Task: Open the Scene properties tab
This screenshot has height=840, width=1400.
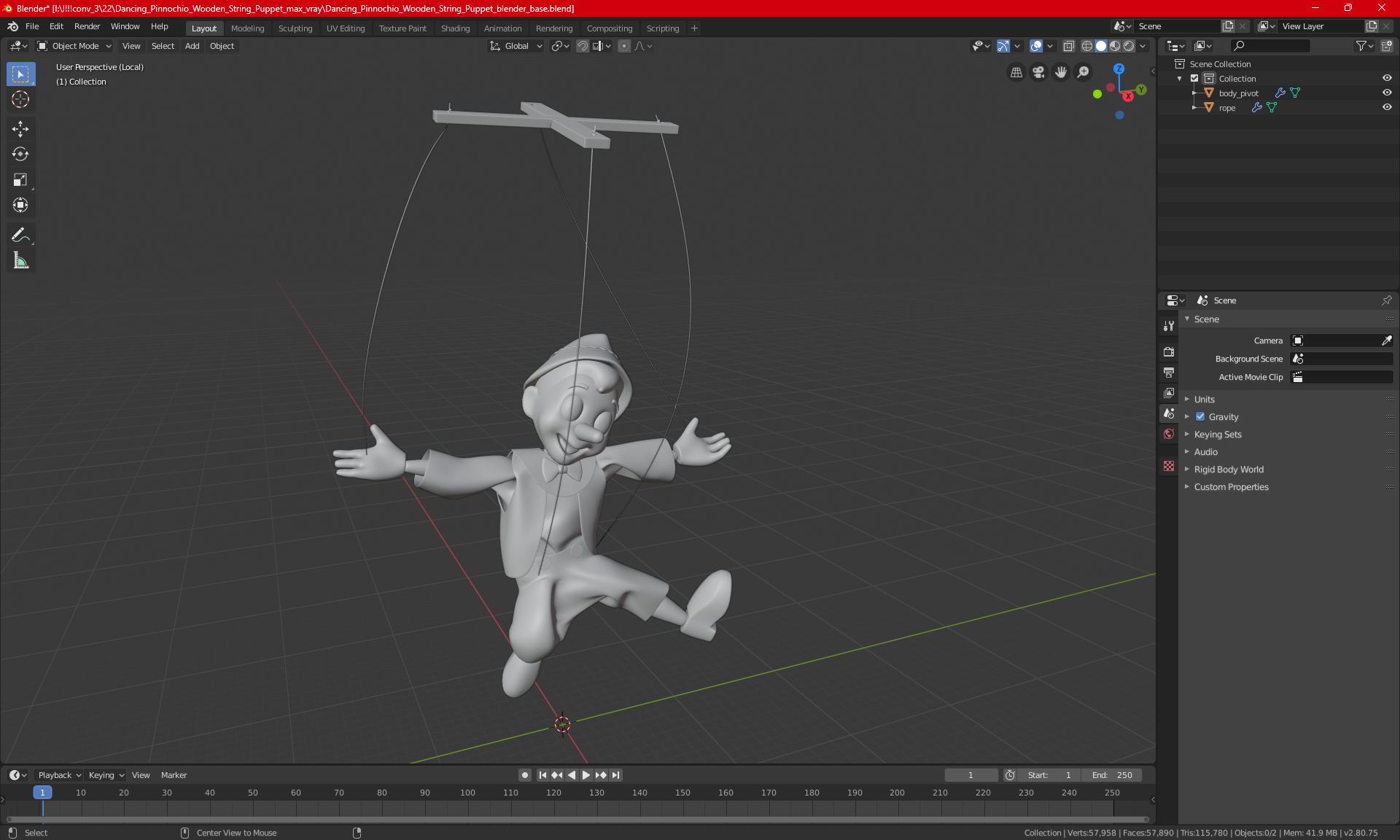Action: coord(1169,413)
